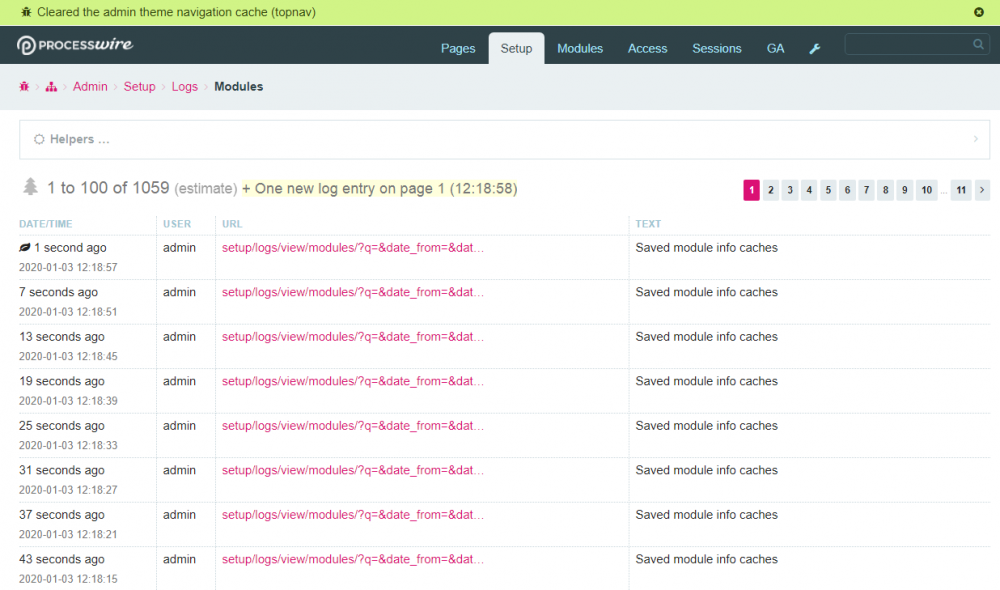Select page 5 in pagination
This screenshot has width=1000, height=590.
coord(828,190)
